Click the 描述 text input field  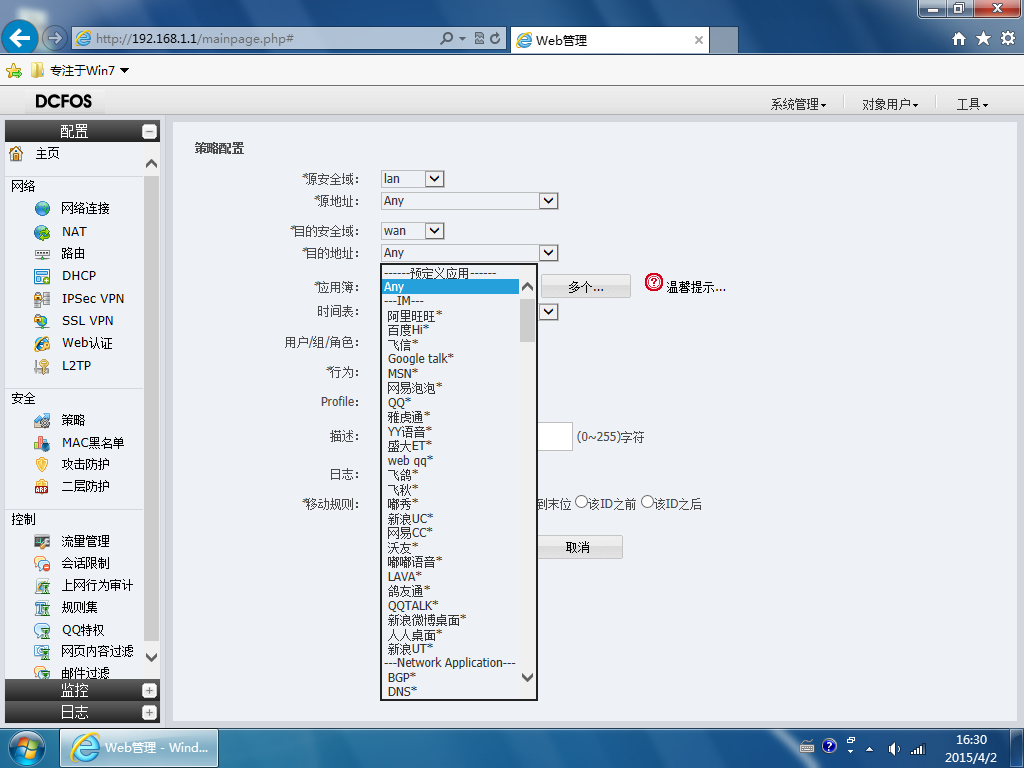coord(554,436)
